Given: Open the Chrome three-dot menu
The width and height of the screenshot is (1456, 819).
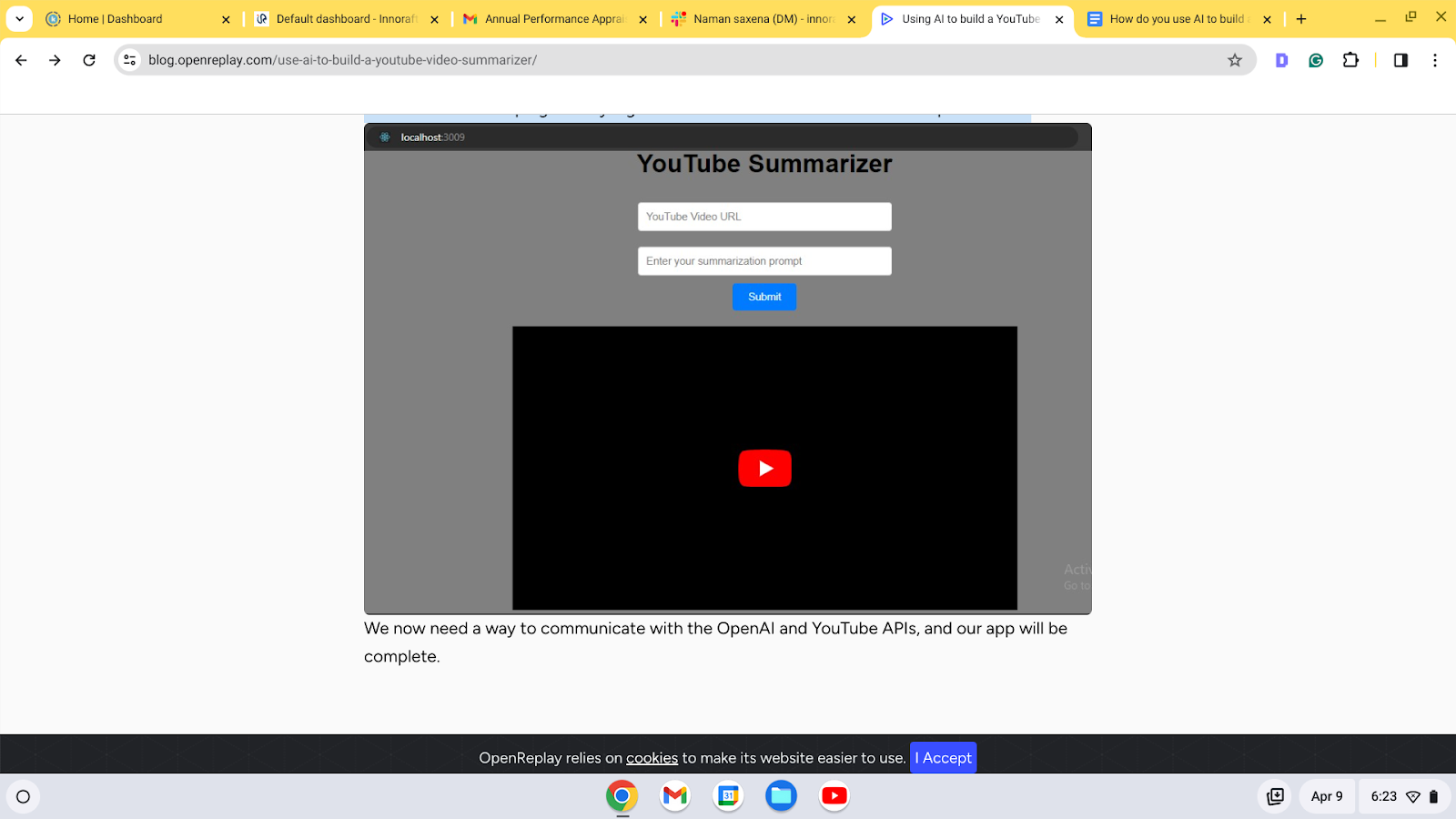Looking at the screenshot, I should pyautogui.click(x=1435, y=60).
